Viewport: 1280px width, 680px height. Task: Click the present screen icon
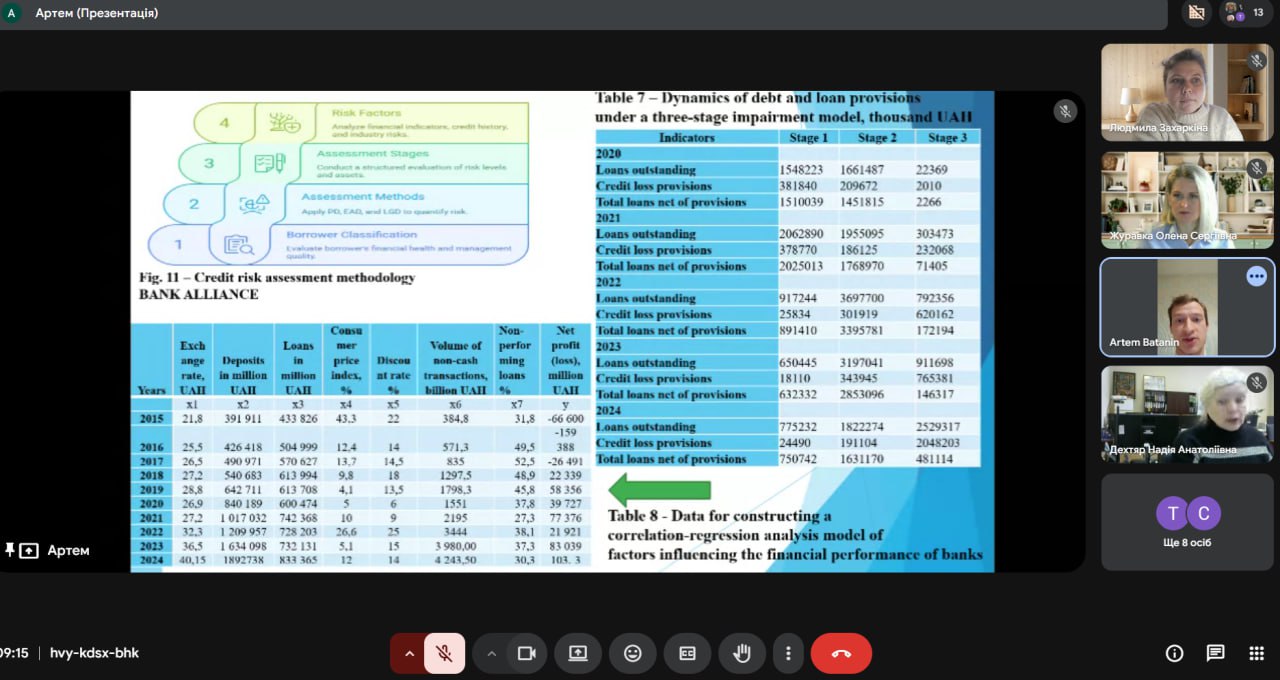(578, 653)
